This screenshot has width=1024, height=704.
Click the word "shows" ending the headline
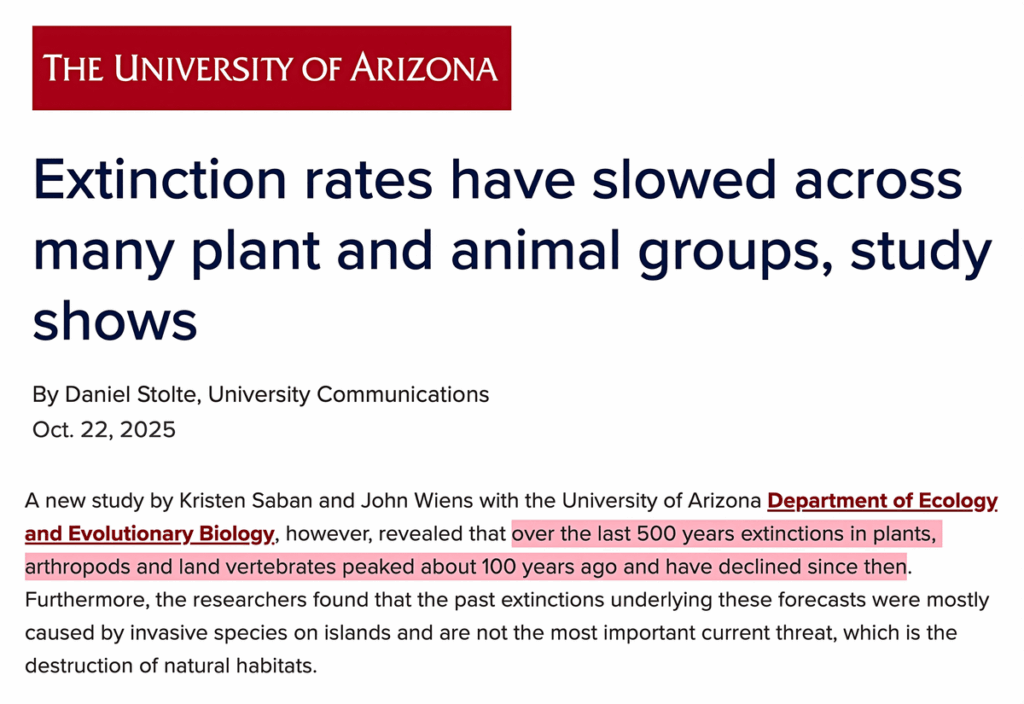115,321
